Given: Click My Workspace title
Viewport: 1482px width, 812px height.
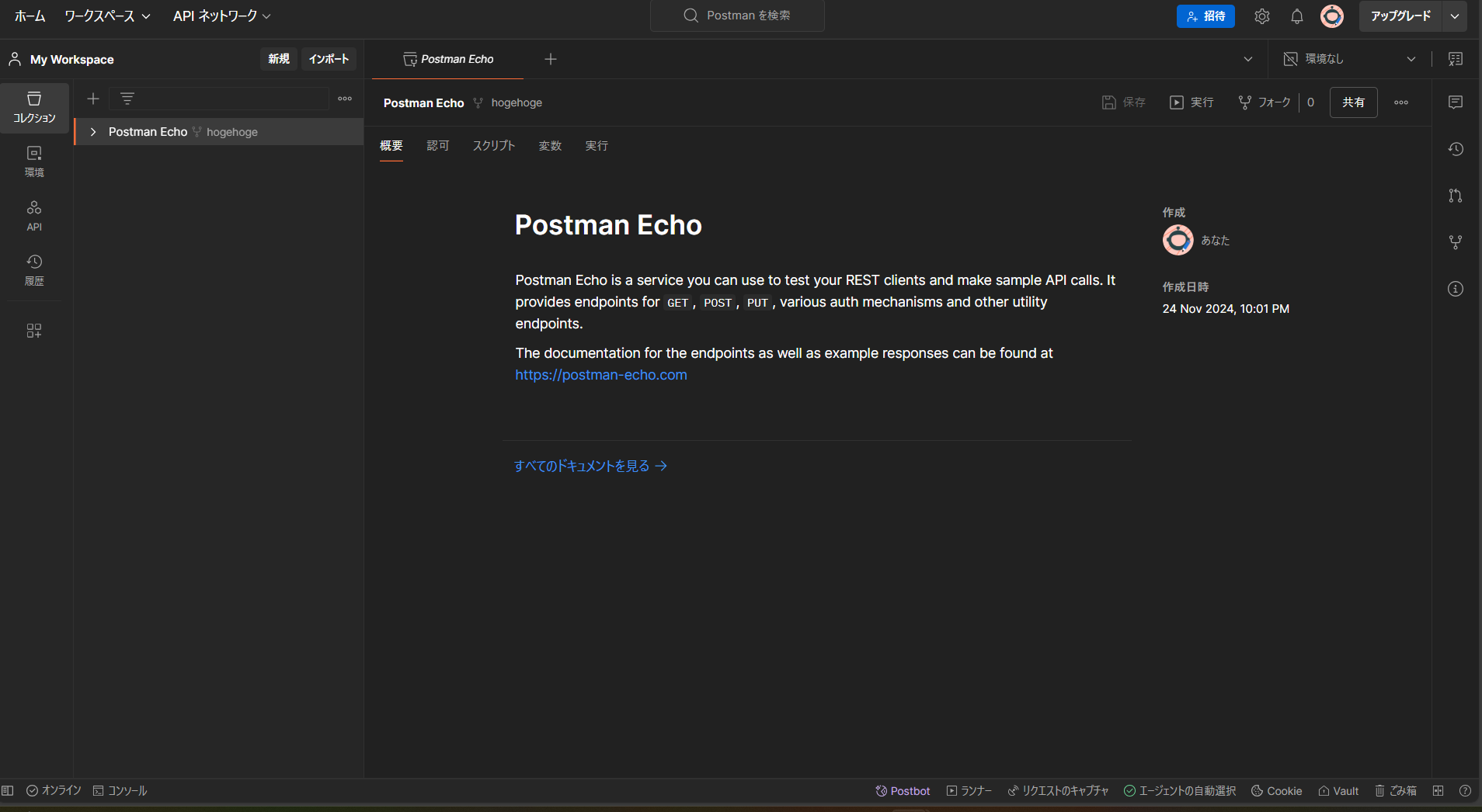Looking at the screenshot, I should pos(71,60).
